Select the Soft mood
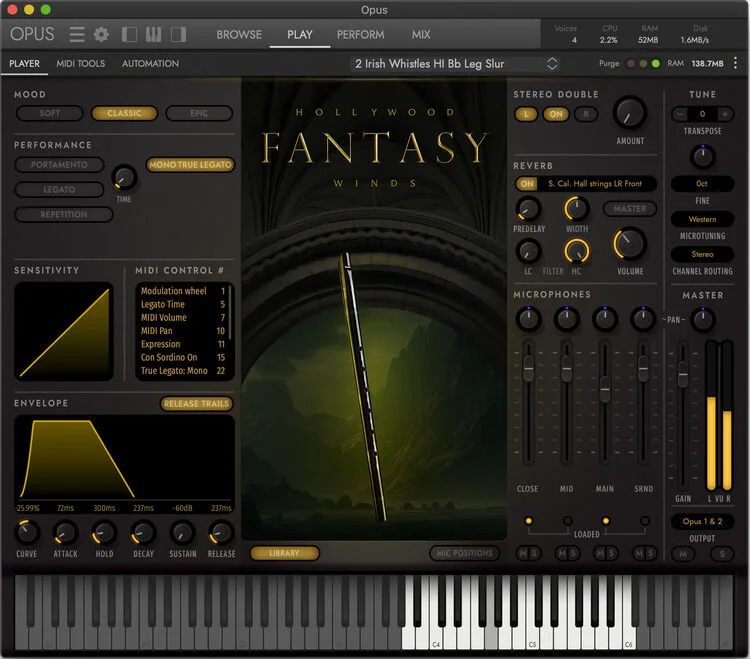This screenshot has width=750, height=659. tap(50, 113)
